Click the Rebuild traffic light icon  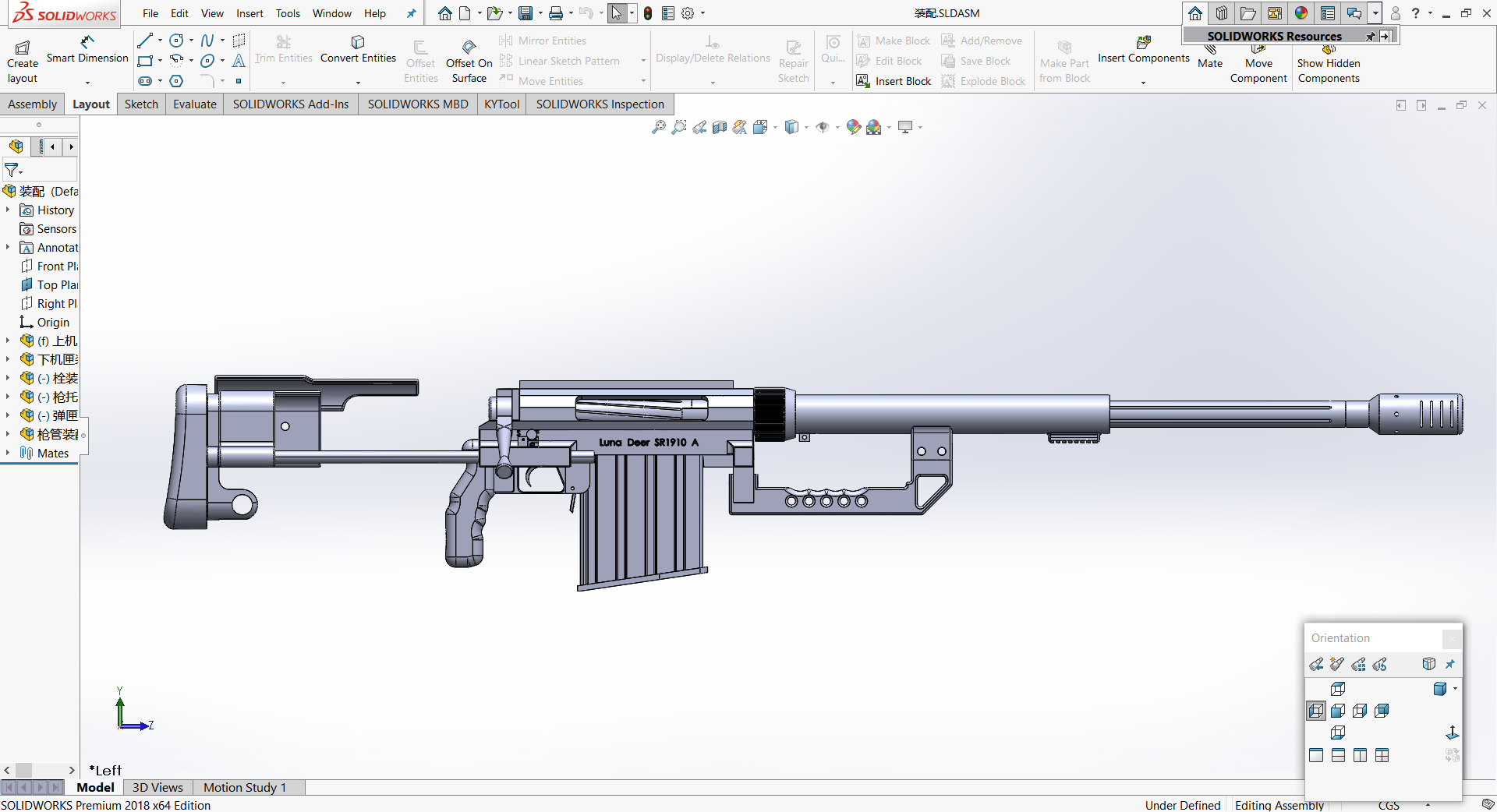648,13
